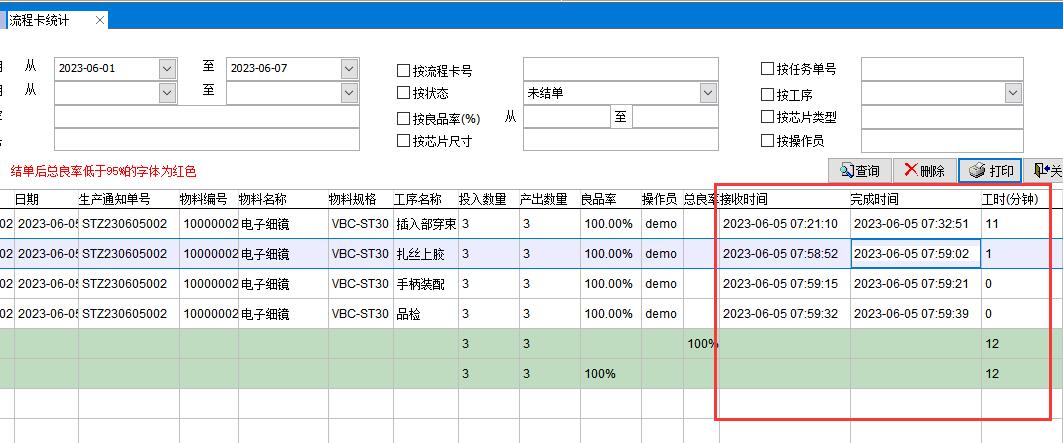1063x443 pixels.
Task: Enable the 按芯片尺寸 checkbox
Action: [404, 141]
